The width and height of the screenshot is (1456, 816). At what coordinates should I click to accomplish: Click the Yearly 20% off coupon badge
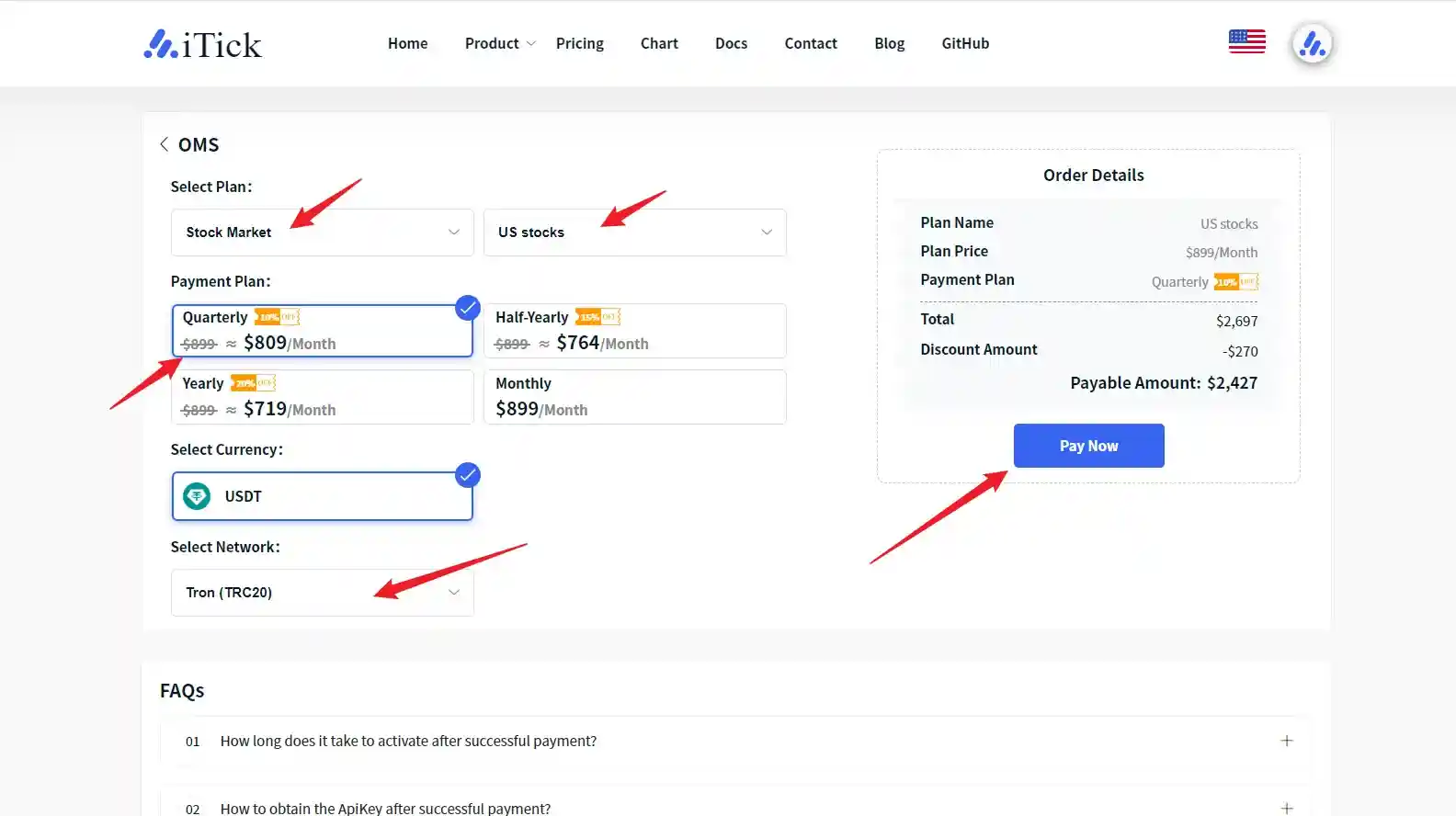tap(253, 383)
